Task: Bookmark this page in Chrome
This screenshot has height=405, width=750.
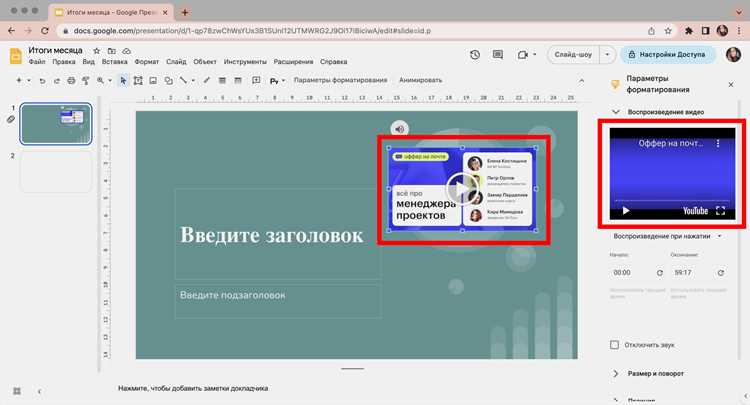Action: coord(668,31)
